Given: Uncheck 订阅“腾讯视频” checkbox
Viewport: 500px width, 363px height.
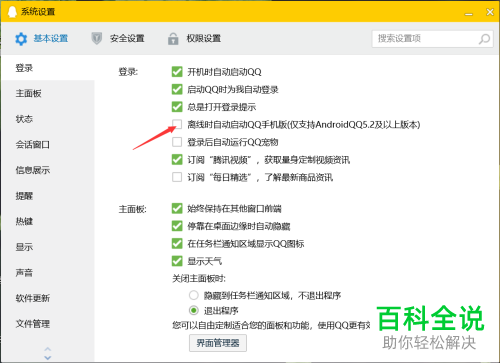Looking at the screenshot, I should pyautogui.click(x=177, y=160).
